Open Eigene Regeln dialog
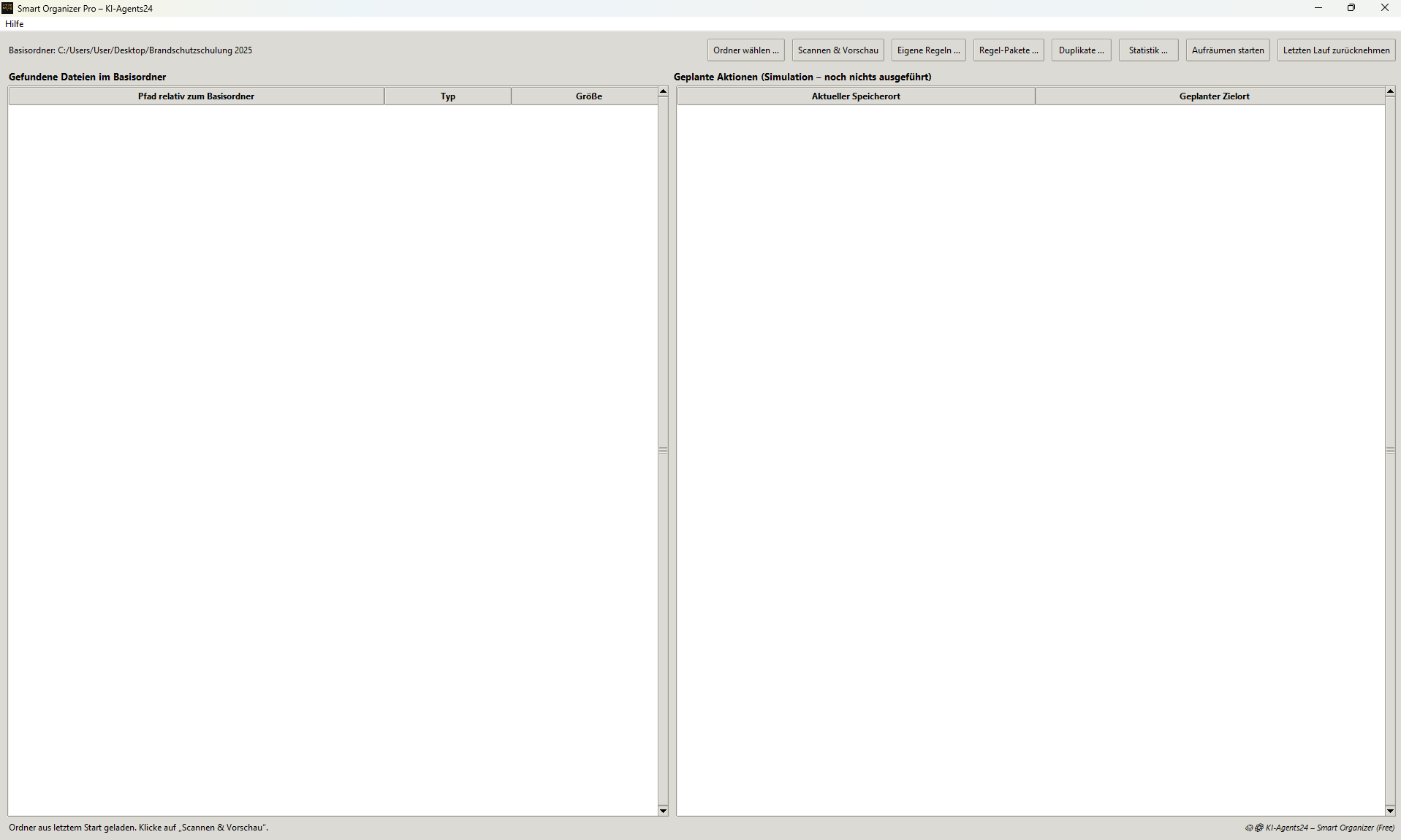This screenshot has height=840, width=1401. click(928, 50)
